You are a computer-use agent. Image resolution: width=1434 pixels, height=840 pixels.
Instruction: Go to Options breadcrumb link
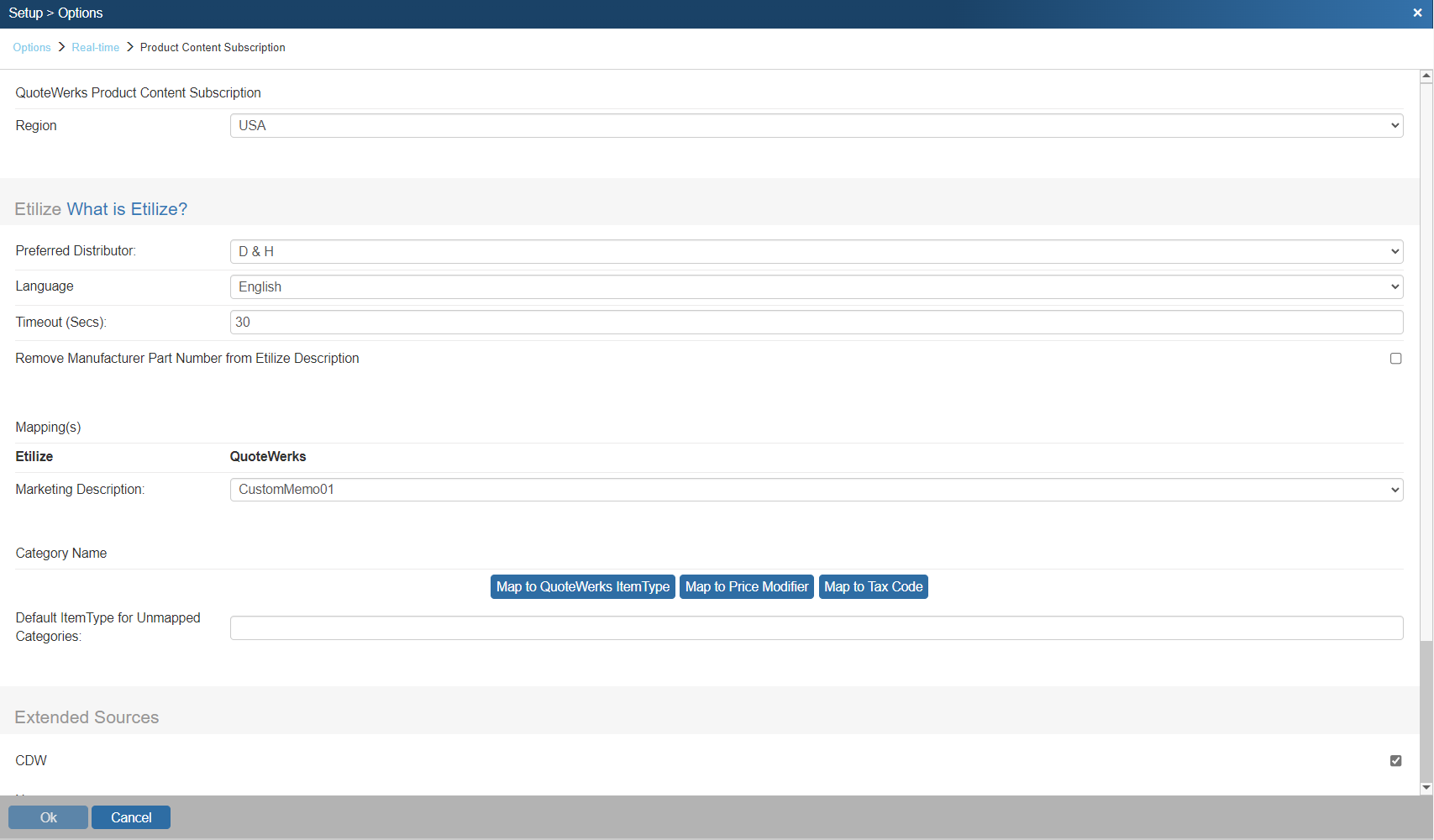point(32,48)
